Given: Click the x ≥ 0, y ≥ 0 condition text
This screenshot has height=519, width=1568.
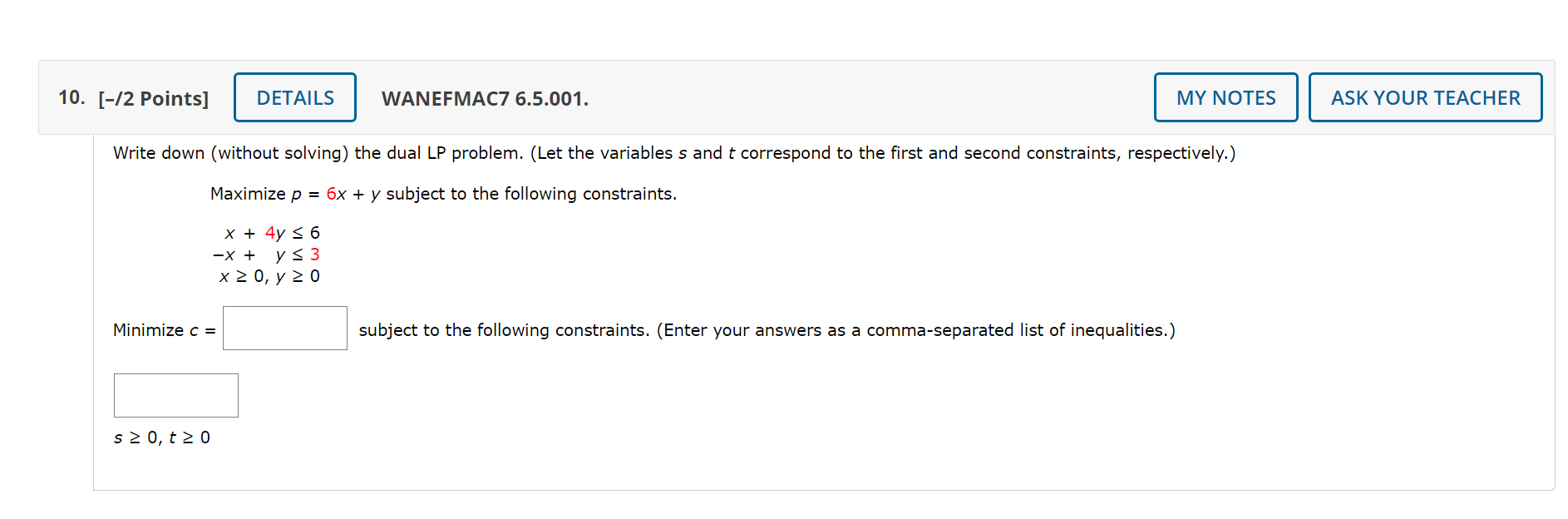Looking at the screenshot, I should pos(270,276).
